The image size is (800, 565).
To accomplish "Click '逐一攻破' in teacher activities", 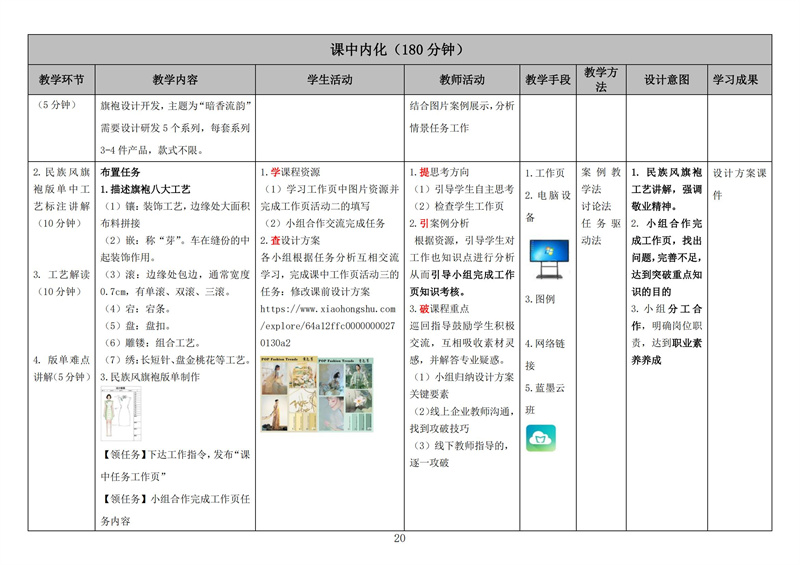I will pyautogui.click(x=429, y=463).
